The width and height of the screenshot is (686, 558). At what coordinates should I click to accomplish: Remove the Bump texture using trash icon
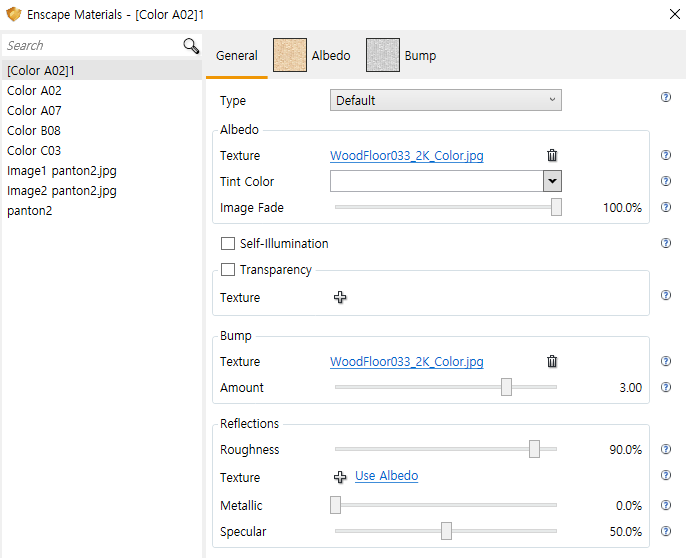(552, 361)
